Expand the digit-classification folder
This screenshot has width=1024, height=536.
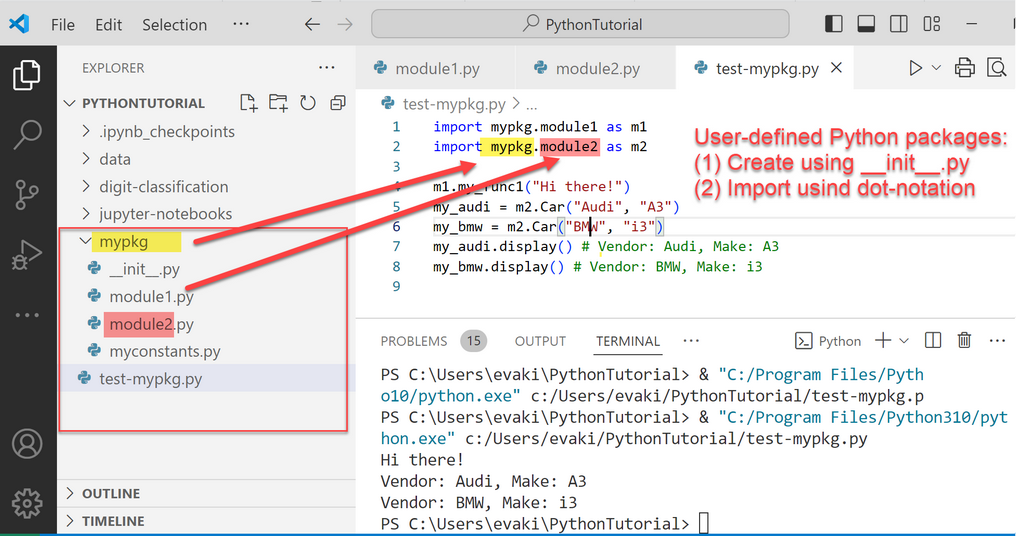click(x=86, y=186)
